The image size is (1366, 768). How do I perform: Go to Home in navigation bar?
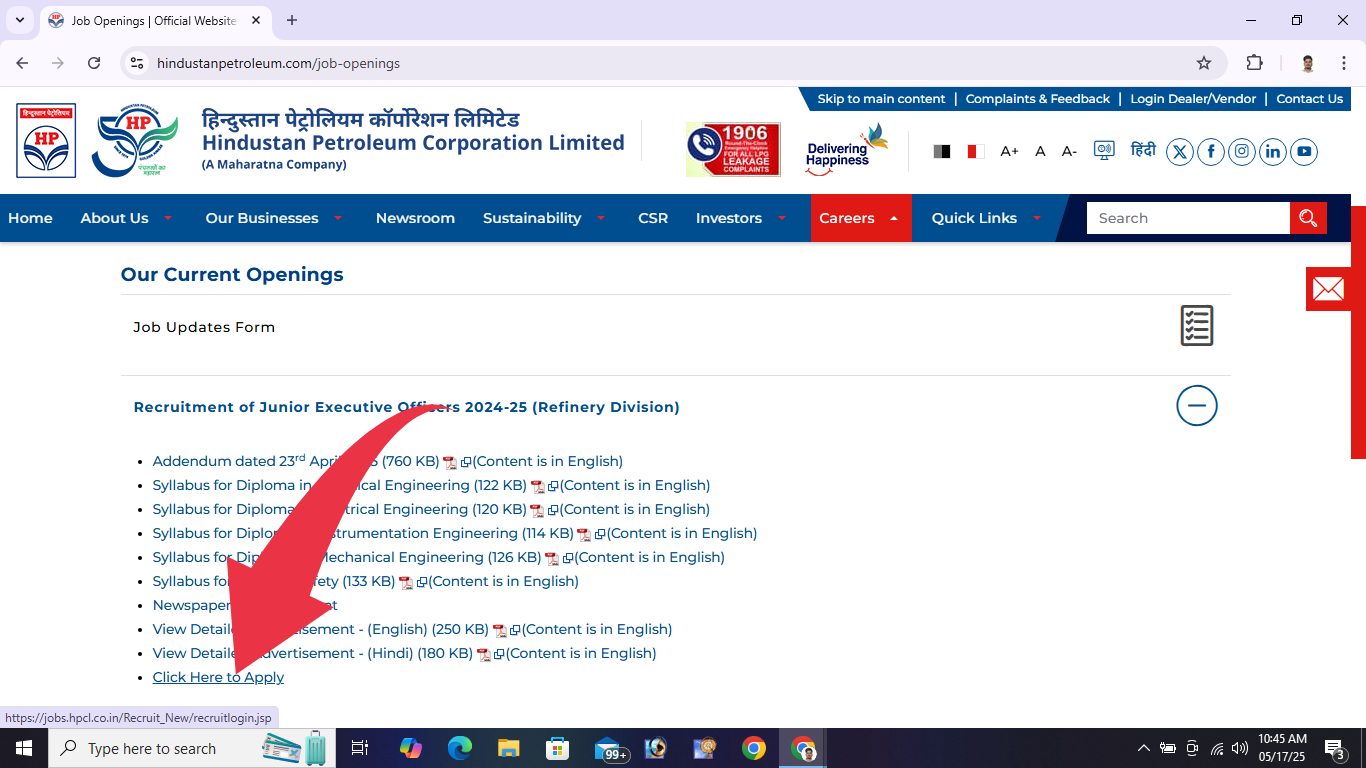point(30,218)
